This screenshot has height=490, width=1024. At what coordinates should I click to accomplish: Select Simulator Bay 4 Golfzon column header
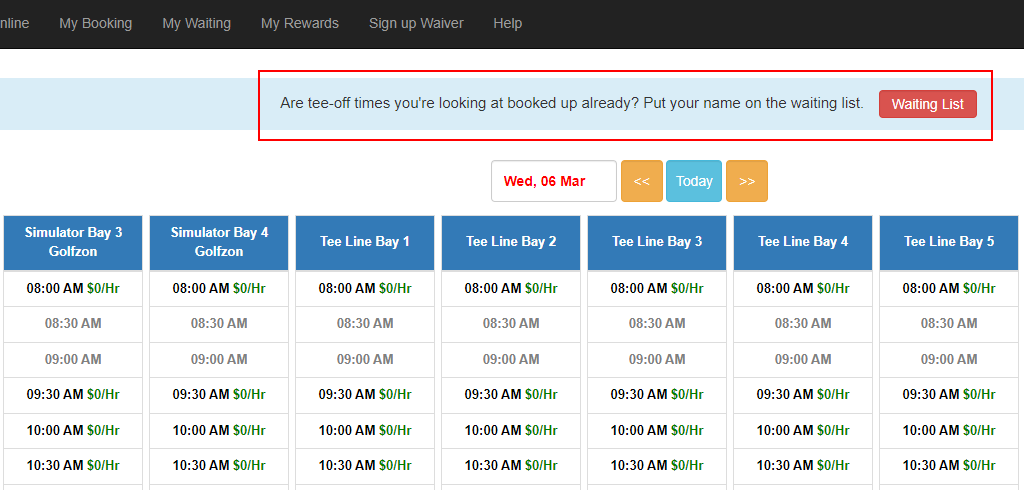click(219, 242)
